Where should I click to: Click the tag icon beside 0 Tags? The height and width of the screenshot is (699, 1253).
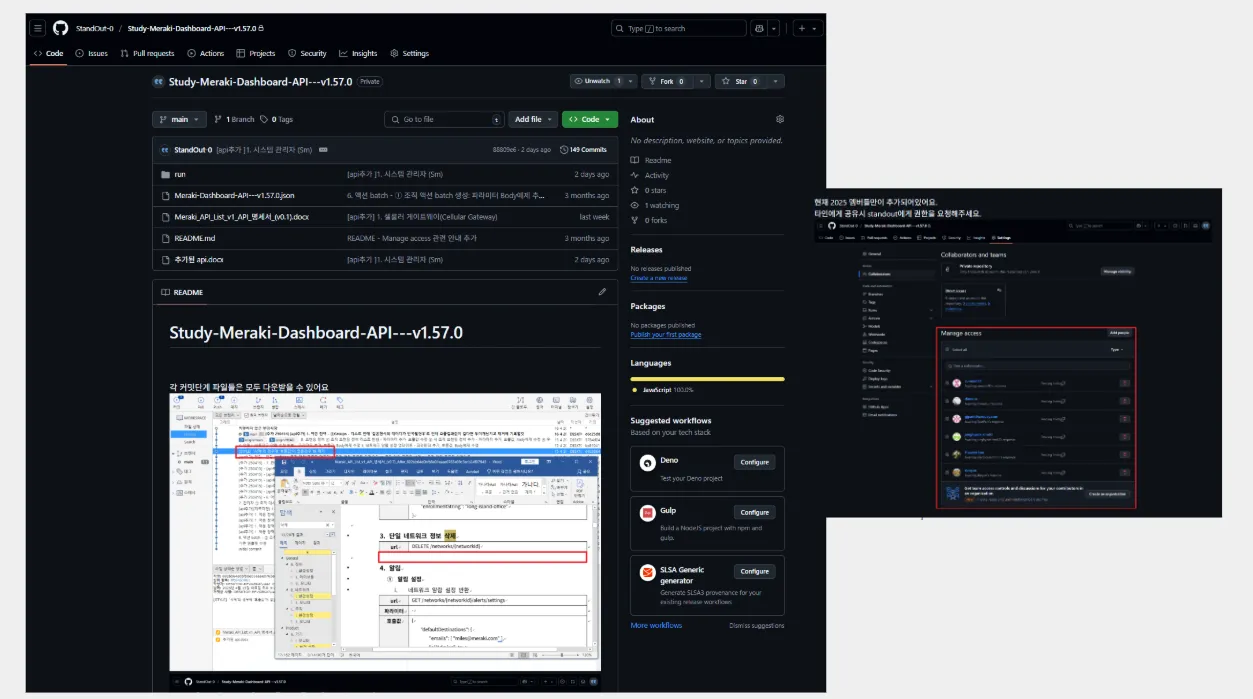(264, 119)
